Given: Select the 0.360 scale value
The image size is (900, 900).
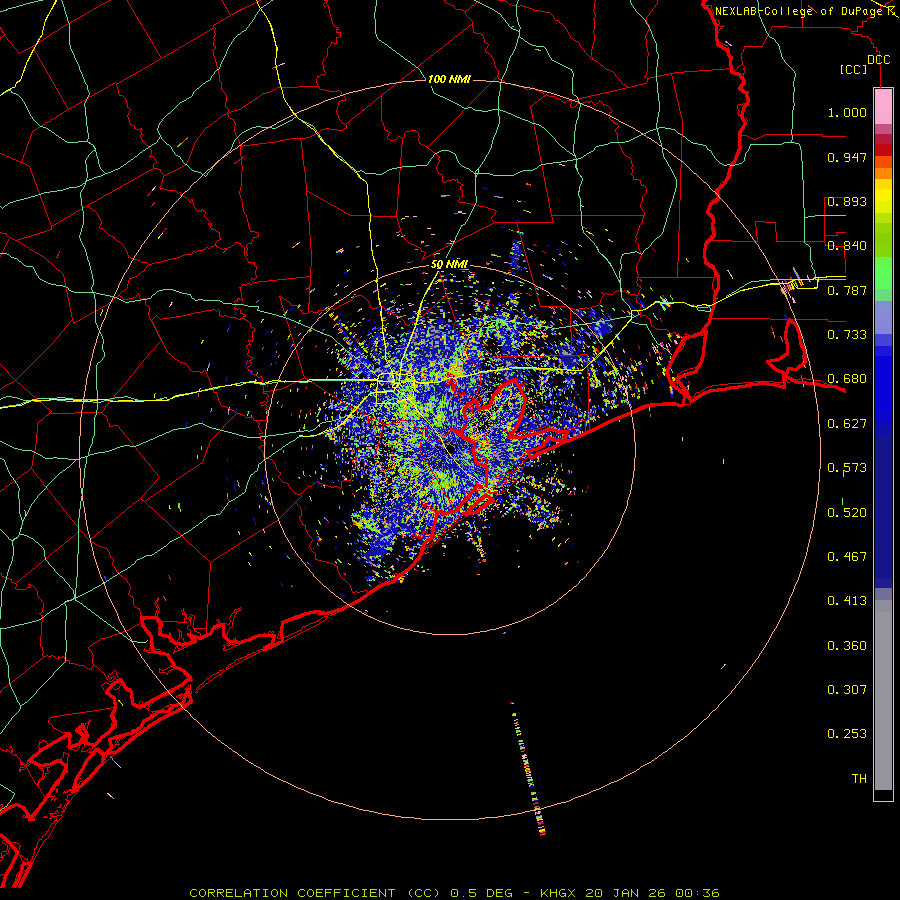Looking at the screenshot, I should click(847, 646).
